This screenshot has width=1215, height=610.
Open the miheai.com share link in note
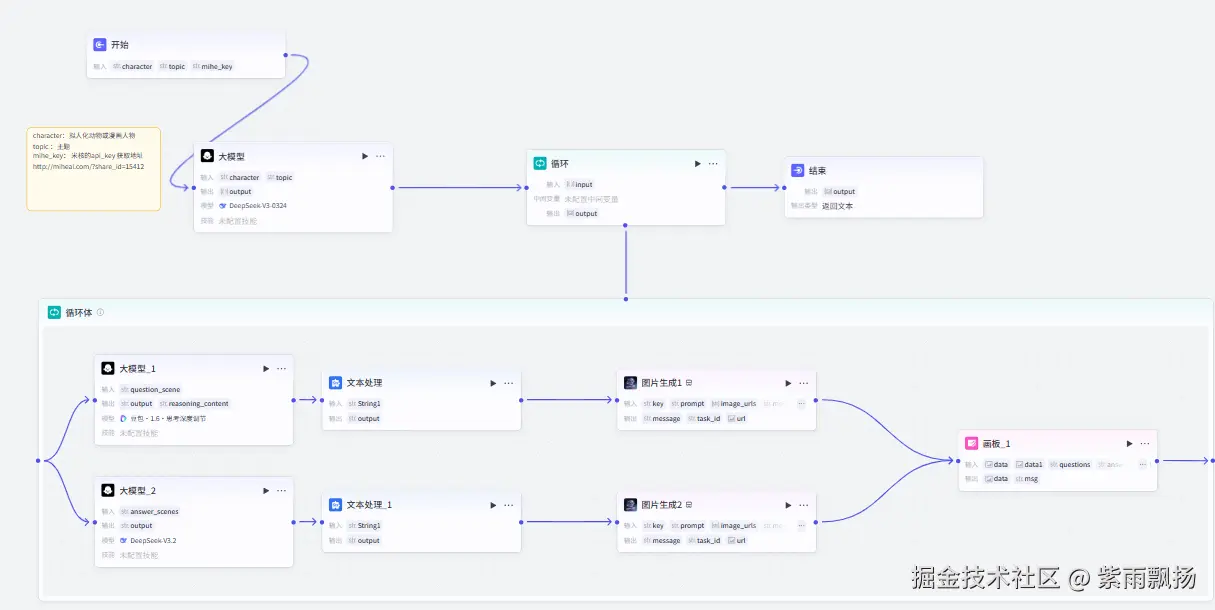pos(88,167)
